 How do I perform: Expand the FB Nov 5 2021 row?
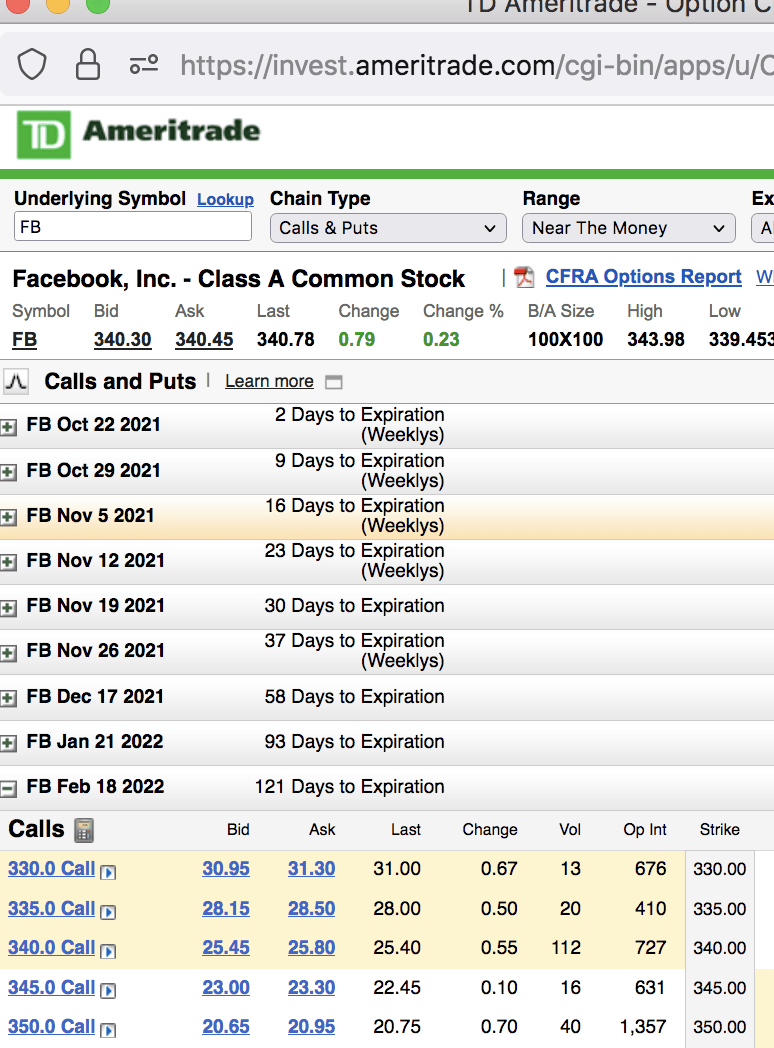pyautogui.click(x=9, y=517)
